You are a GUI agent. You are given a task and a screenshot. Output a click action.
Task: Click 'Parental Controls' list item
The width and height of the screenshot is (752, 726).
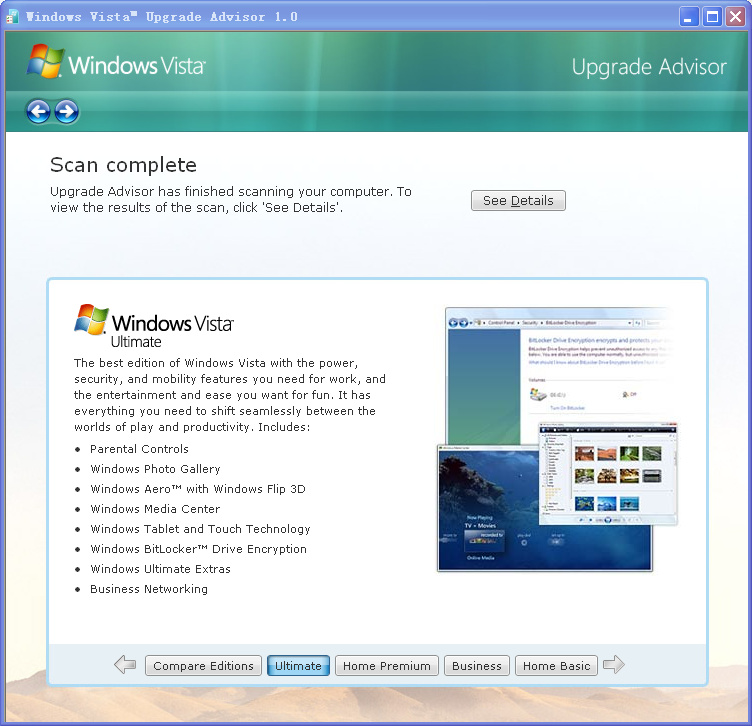tap(139, 449)
